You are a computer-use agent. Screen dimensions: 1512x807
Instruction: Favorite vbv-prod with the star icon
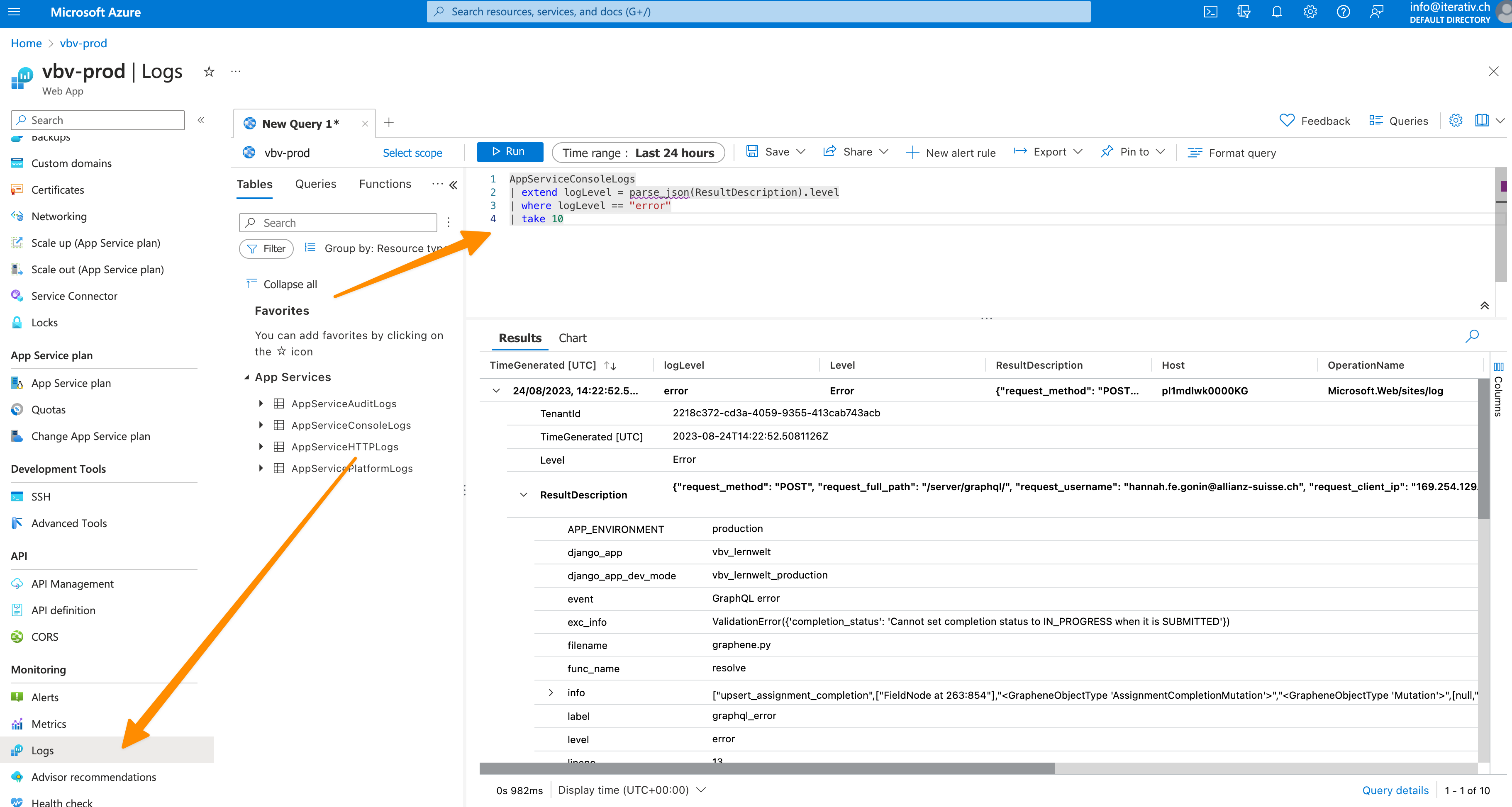(x=209, y=72)
